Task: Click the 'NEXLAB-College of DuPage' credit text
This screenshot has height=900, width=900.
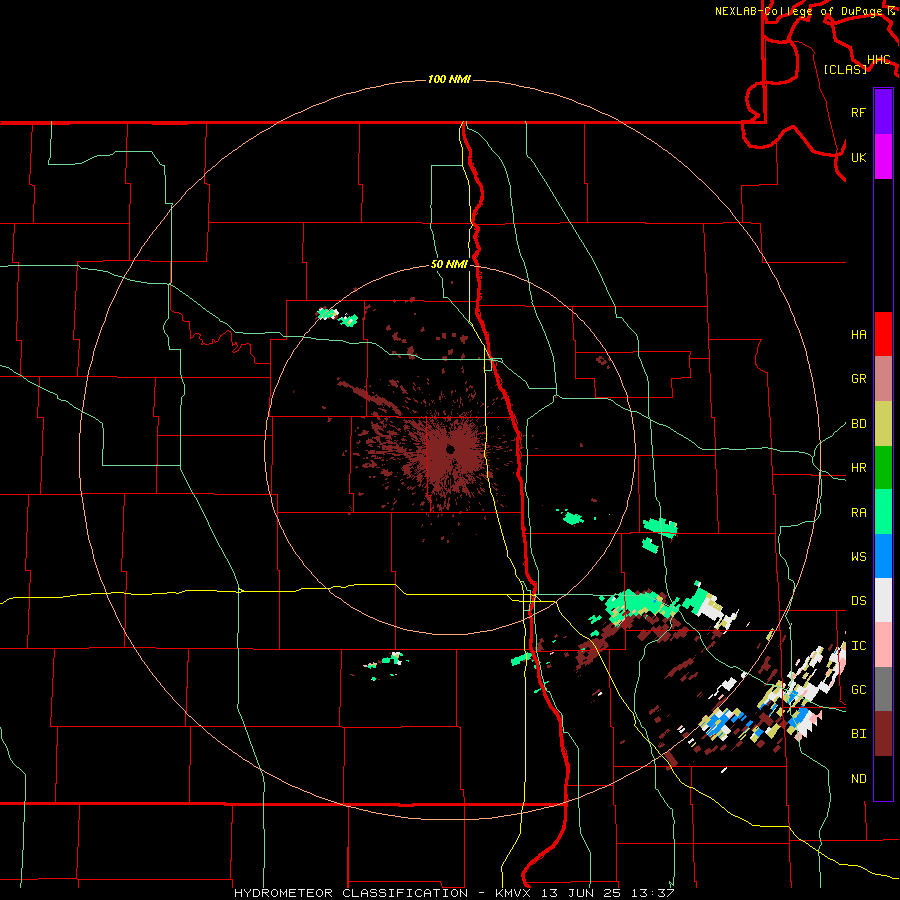Action: coord(798,11)
